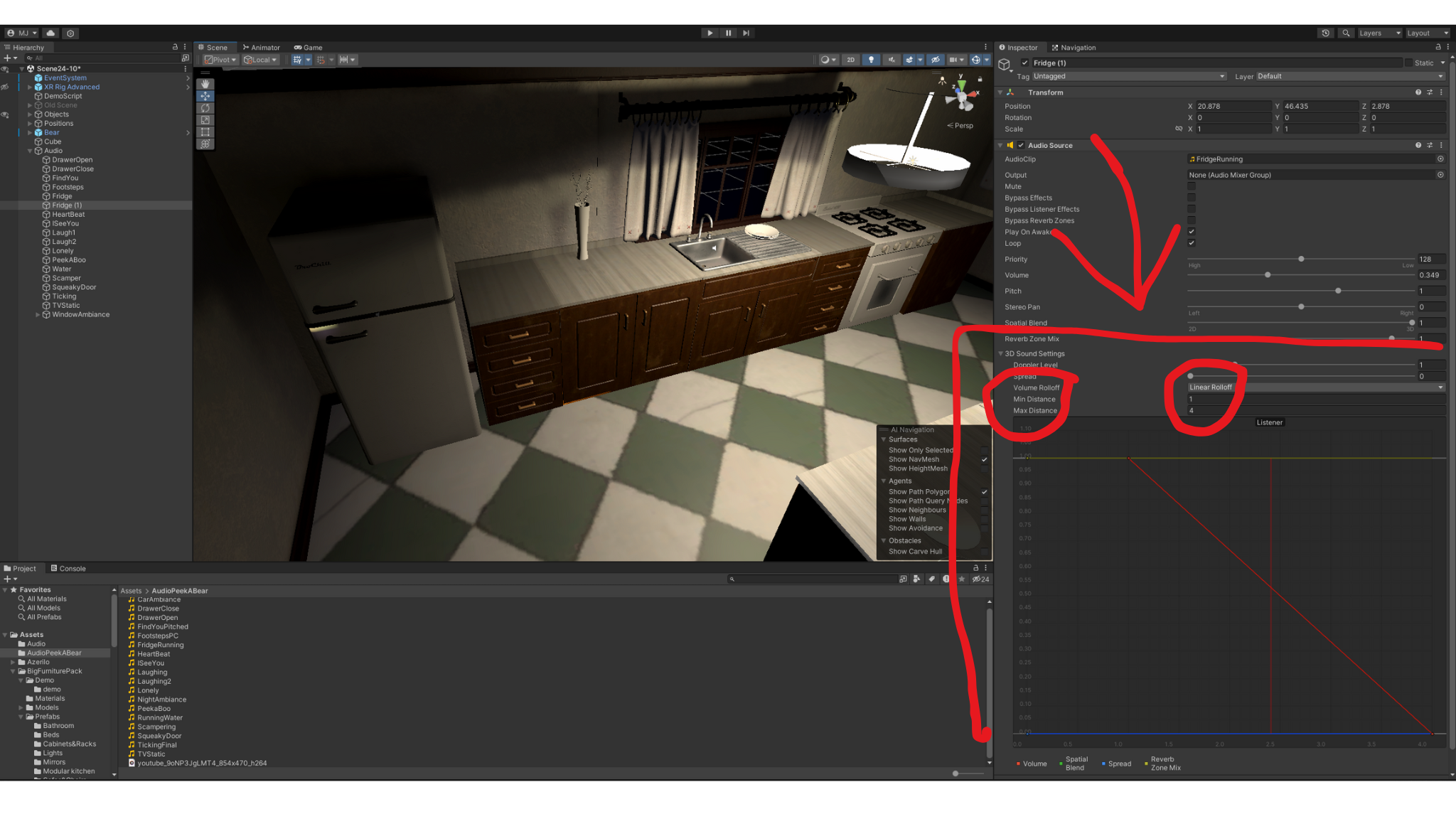Viewport: 1456px width, 819px height.
Task: Adjust the Volume slider handle
Action: [x=1268, y=275]
